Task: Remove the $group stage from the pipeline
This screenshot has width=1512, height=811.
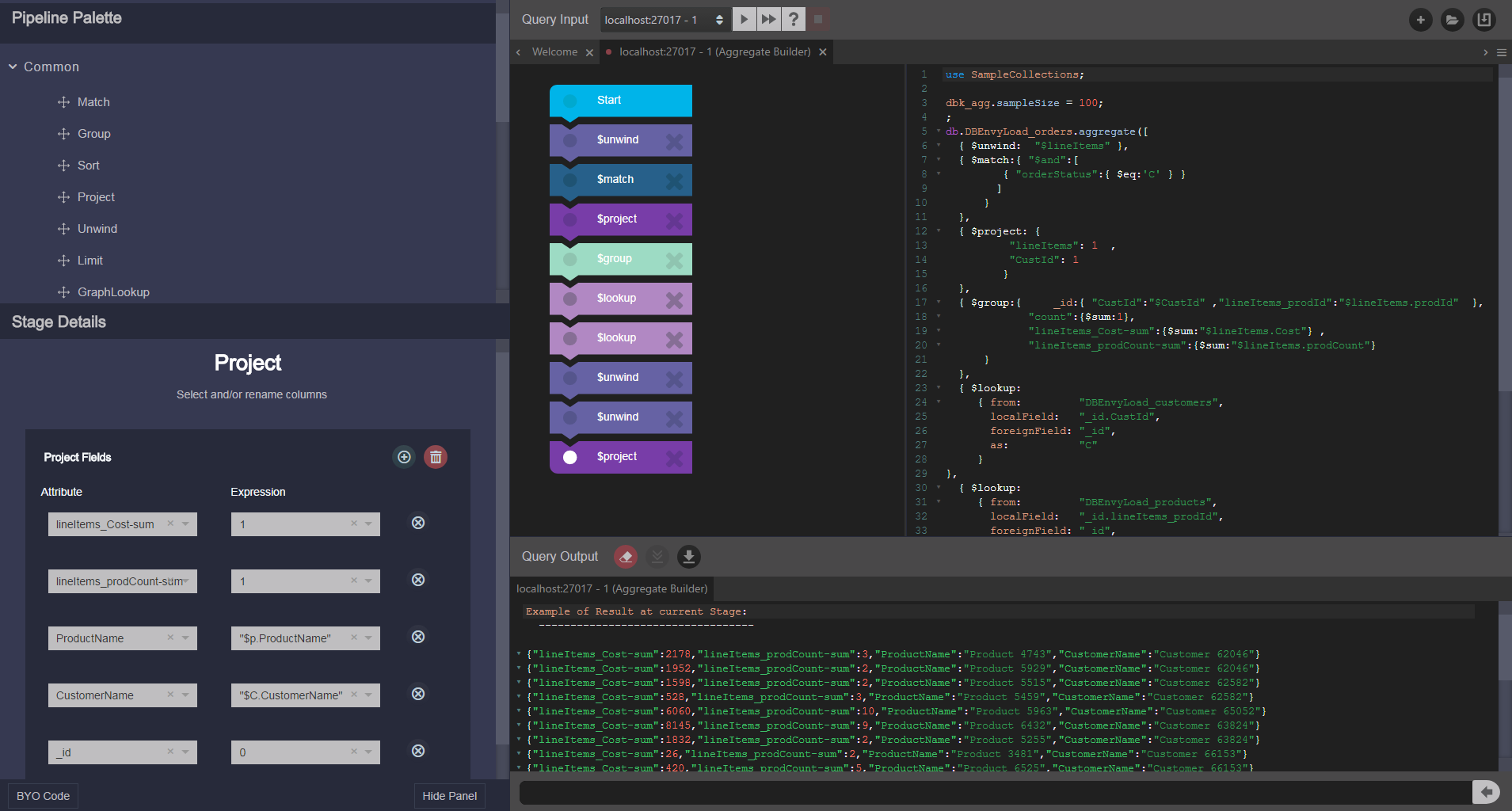Action: click(674, 260)
